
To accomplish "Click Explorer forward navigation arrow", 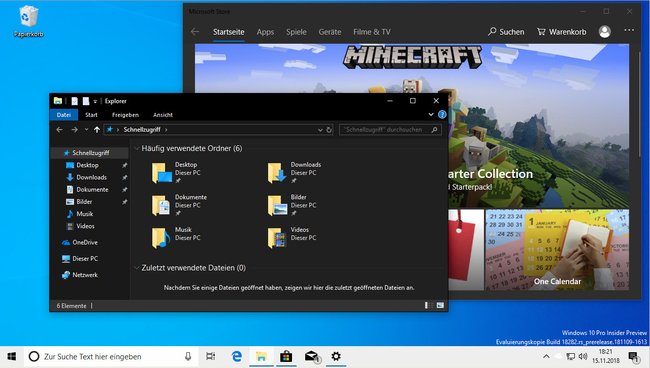I will tap(74, 130).
